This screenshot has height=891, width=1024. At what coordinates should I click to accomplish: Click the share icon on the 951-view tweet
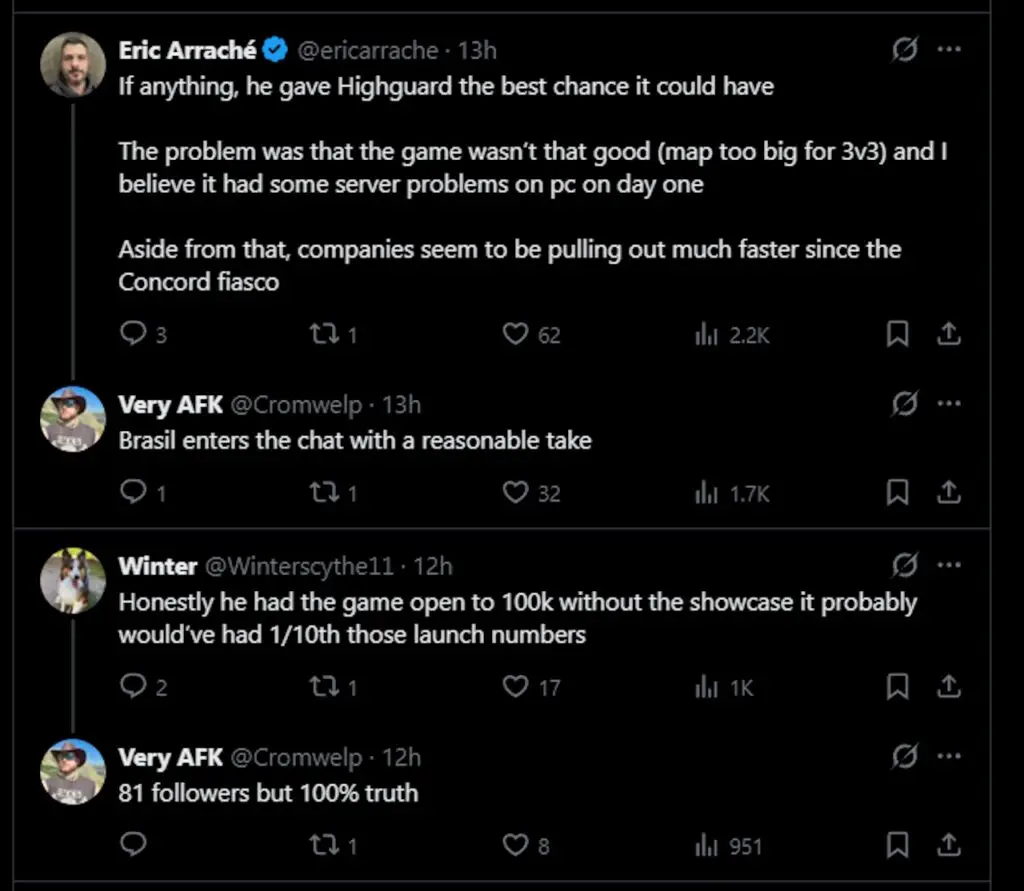(949, 845)
